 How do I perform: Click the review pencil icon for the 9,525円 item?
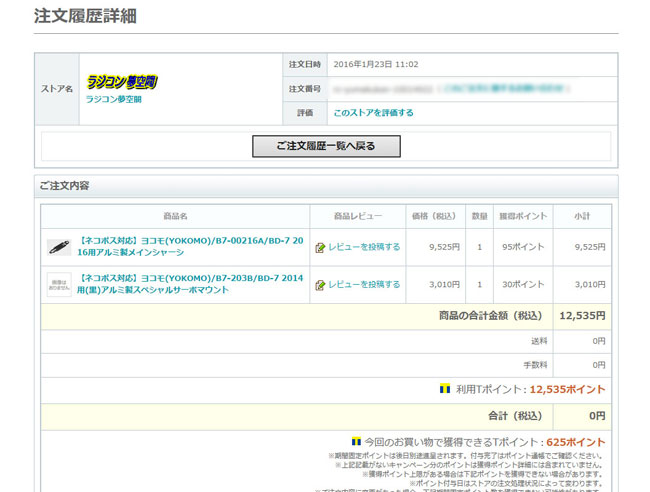(x=320, y=247)
